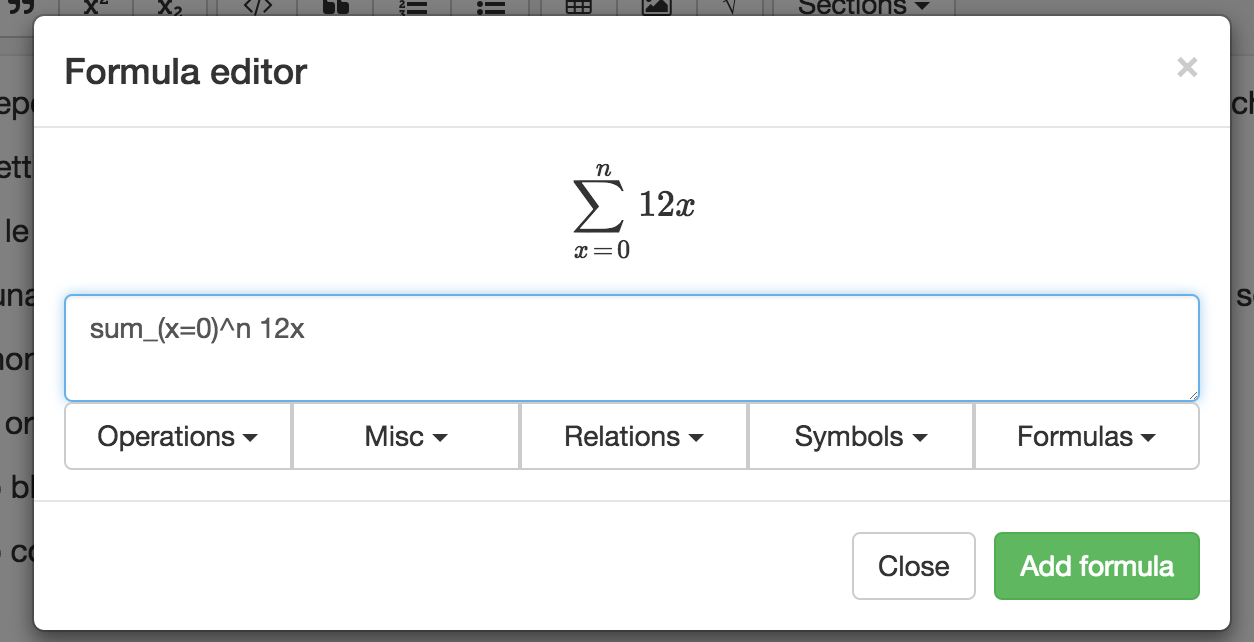Expand the Relations dropdown
The image size is (1254, 642).
634,437
